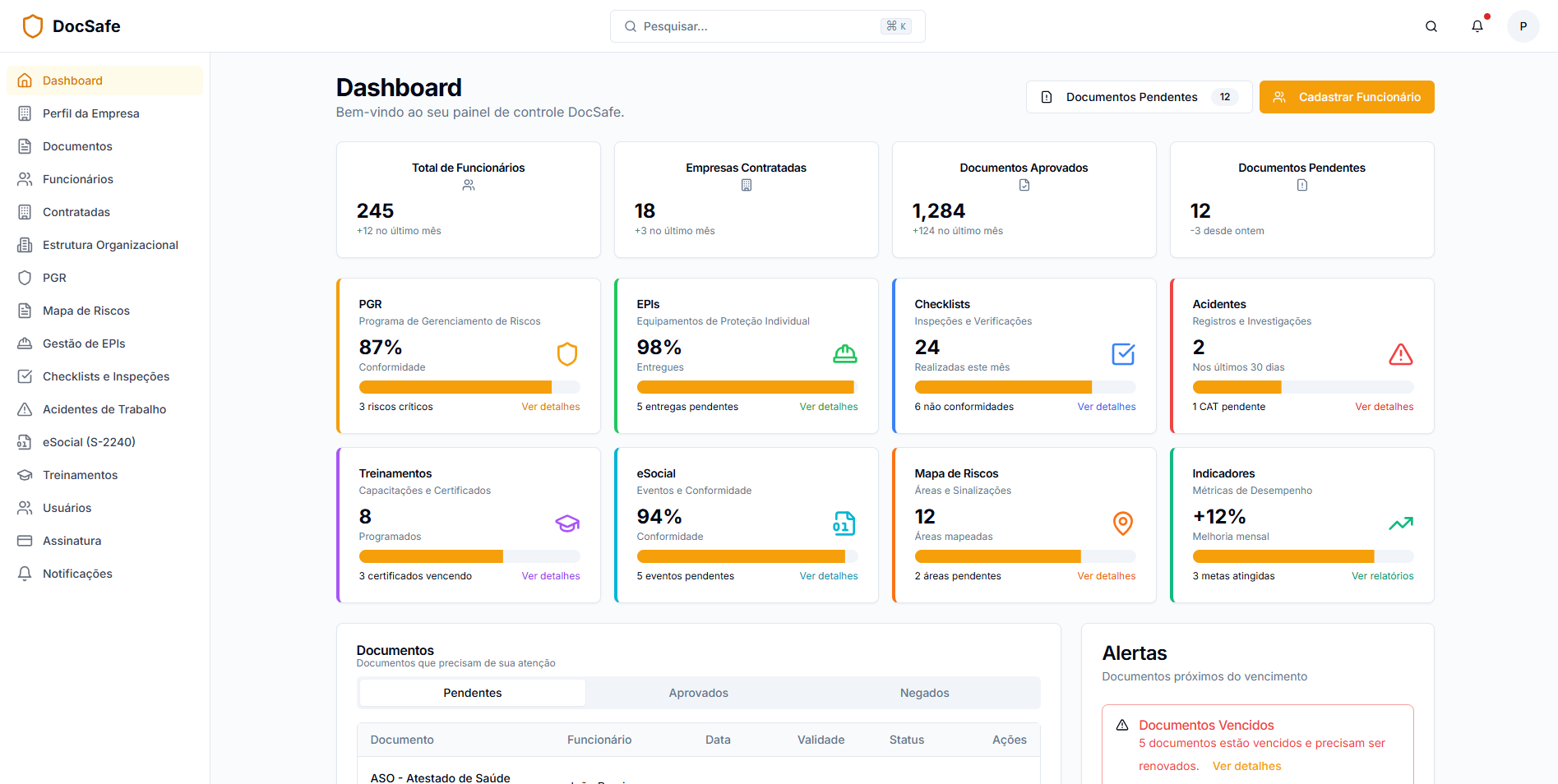Click the Mapa de Riscos pin icon
The image size is (1558, 784).
coord(1123,523)
